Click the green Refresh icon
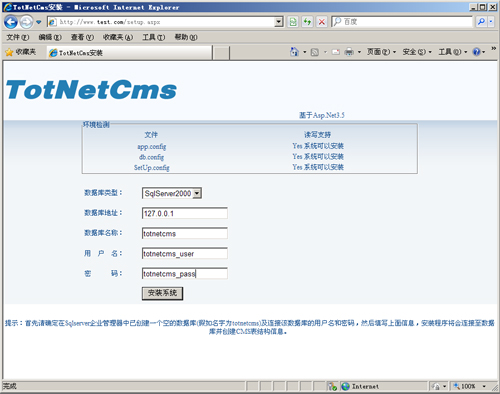The height and width of the screenshot is (394, 500). 307,22
